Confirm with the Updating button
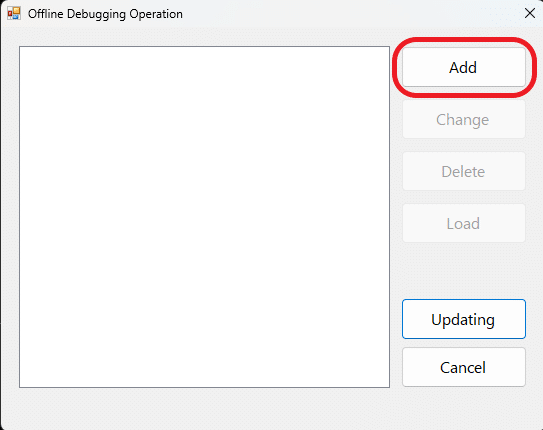Screen dimensions: 543x430 point(464,319)
